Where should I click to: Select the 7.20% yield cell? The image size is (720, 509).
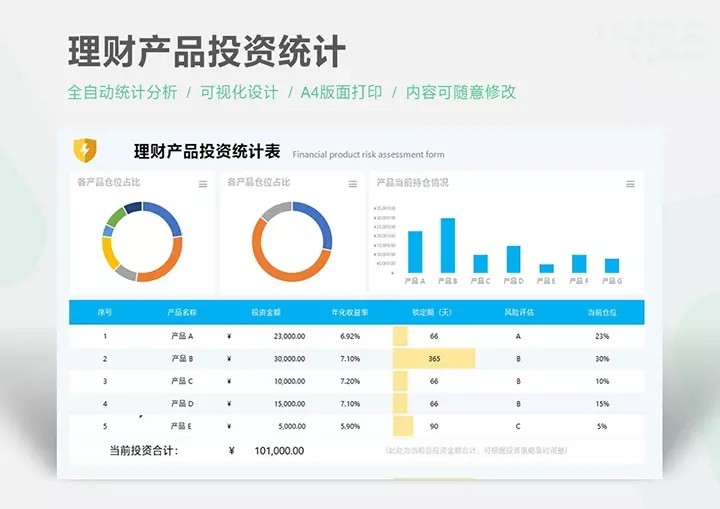350,381
